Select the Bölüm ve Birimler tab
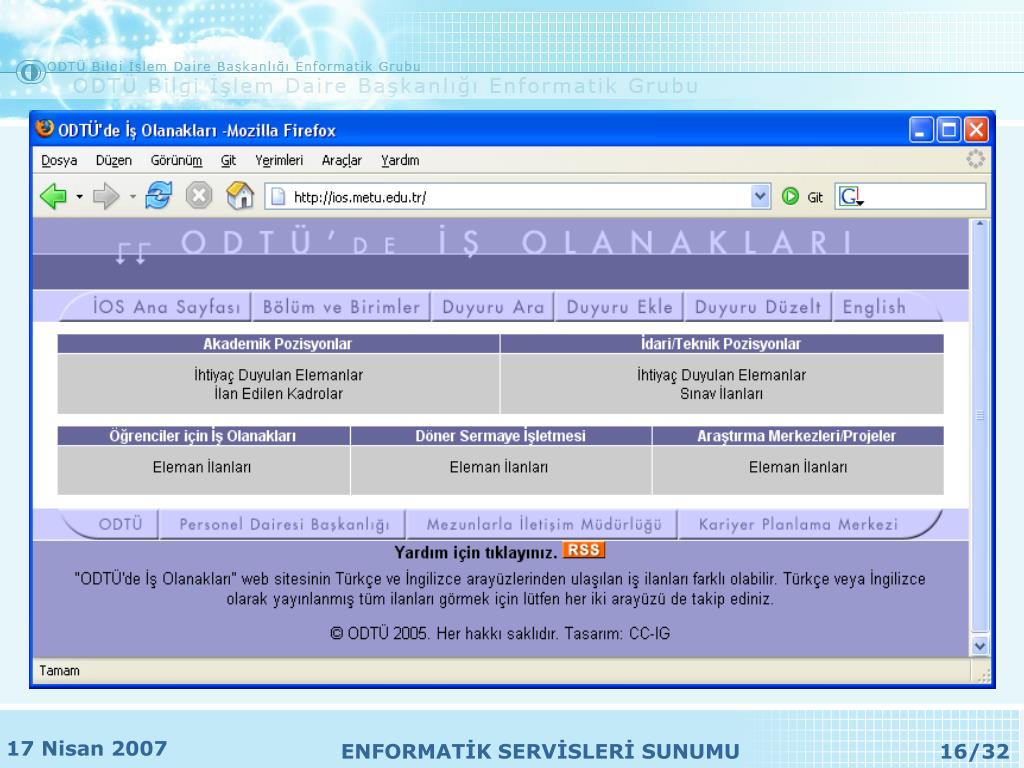 point(341,307)
